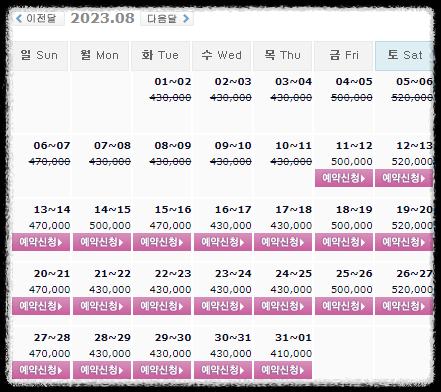Click the 09~10 date label

(233, 146)
